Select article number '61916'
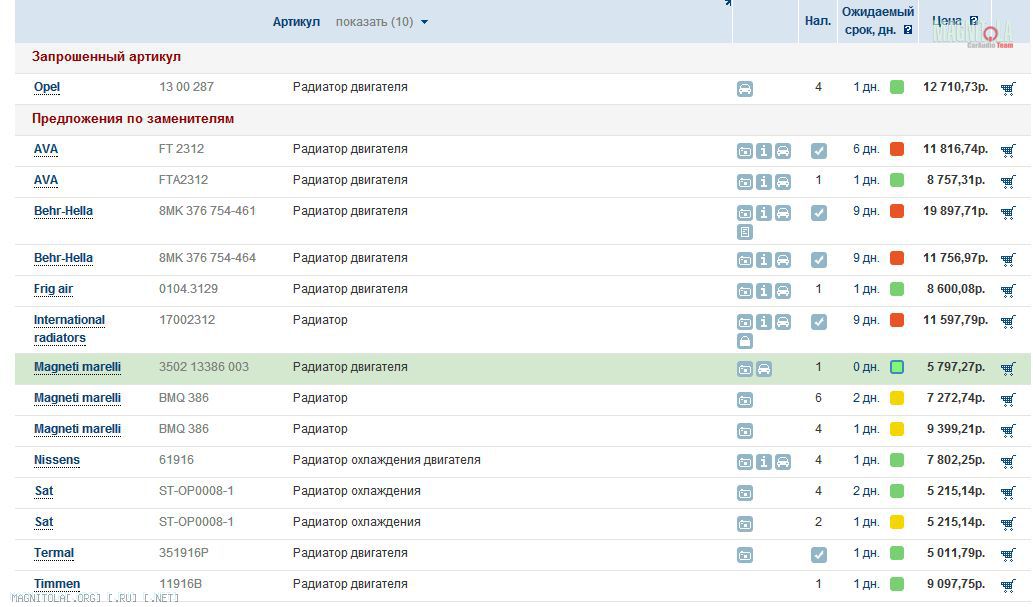The height and width of the screenshot is (607, 1033). (176, 460)
